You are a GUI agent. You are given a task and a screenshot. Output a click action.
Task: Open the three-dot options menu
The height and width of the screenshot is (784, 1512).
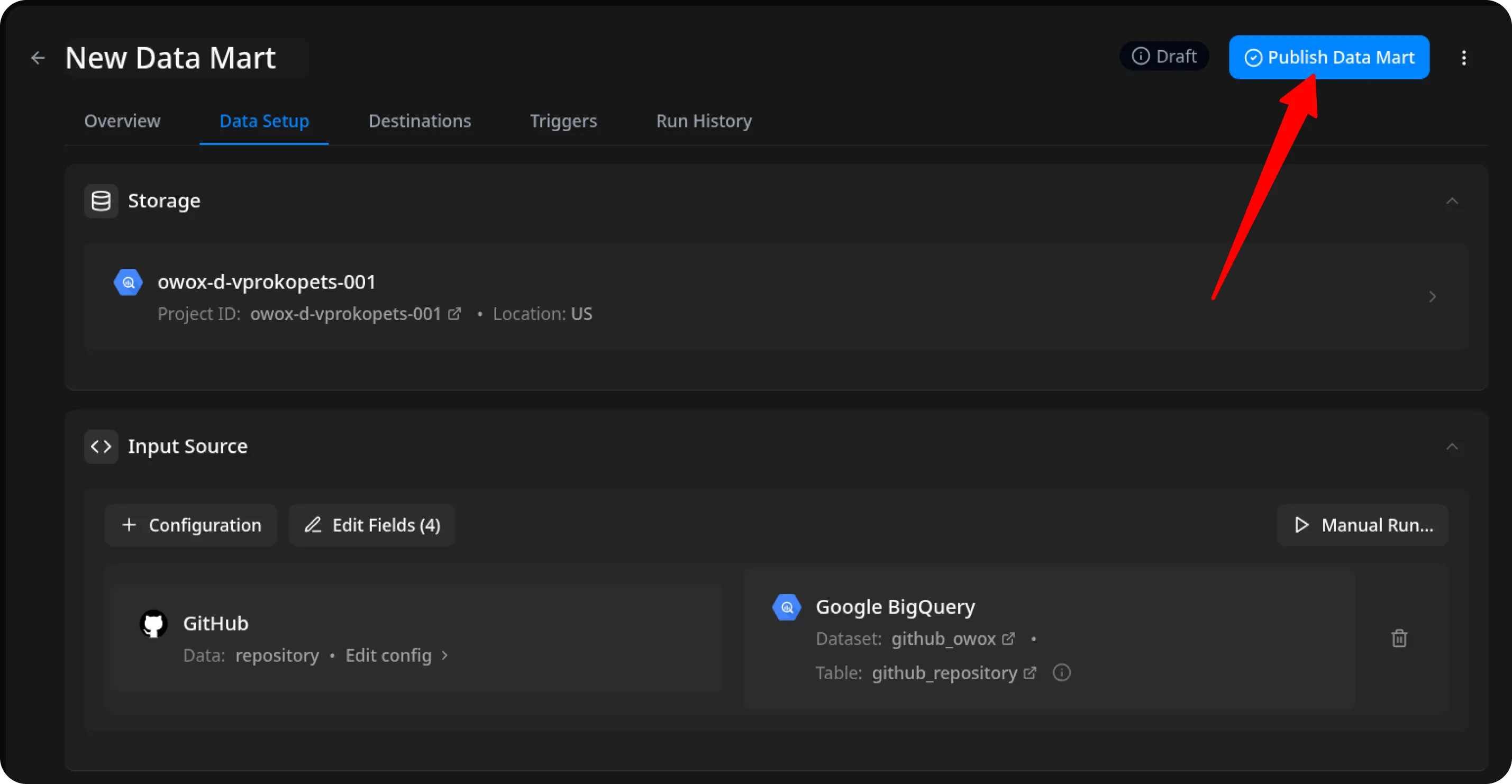1464,58
